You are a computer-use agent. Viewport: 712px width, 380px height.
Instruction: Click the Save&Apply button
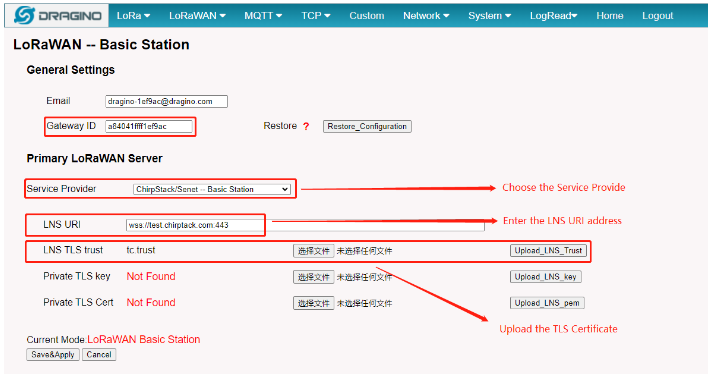click(53, 355)
